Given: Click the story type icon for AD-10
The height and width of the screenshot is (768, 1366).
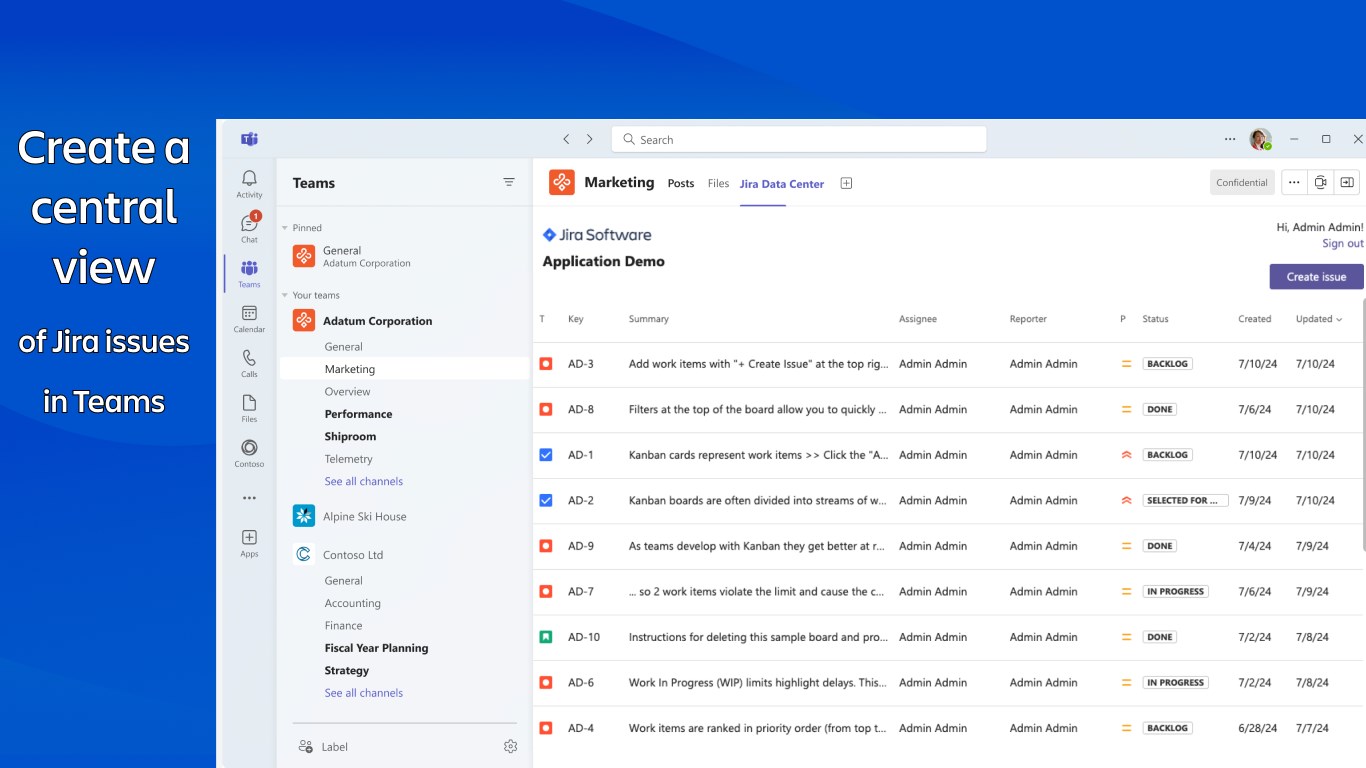Looking at the screenshot, I should (546, 637).
